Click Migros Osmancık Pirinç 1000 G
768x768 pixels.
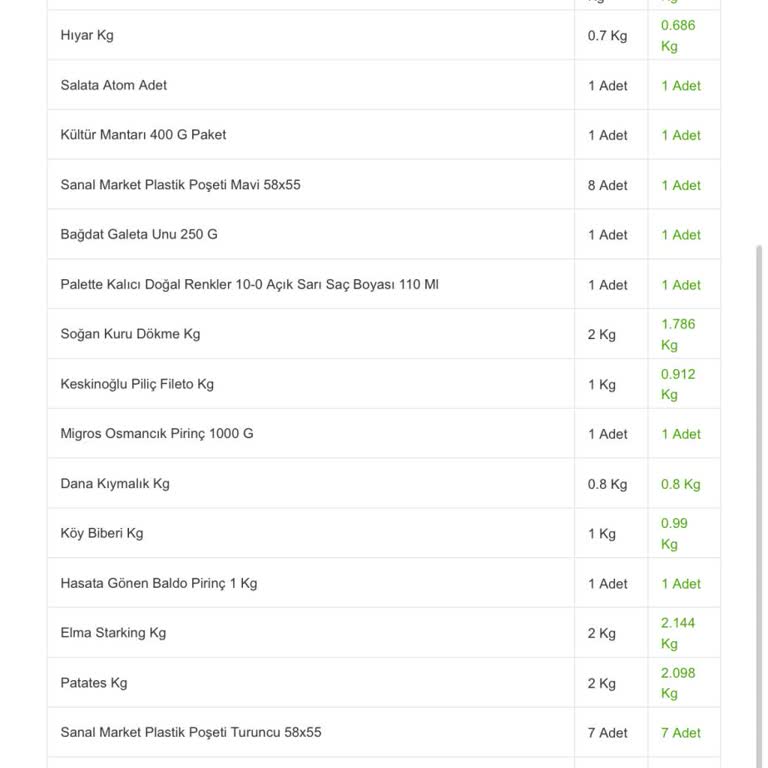[157, 434]
